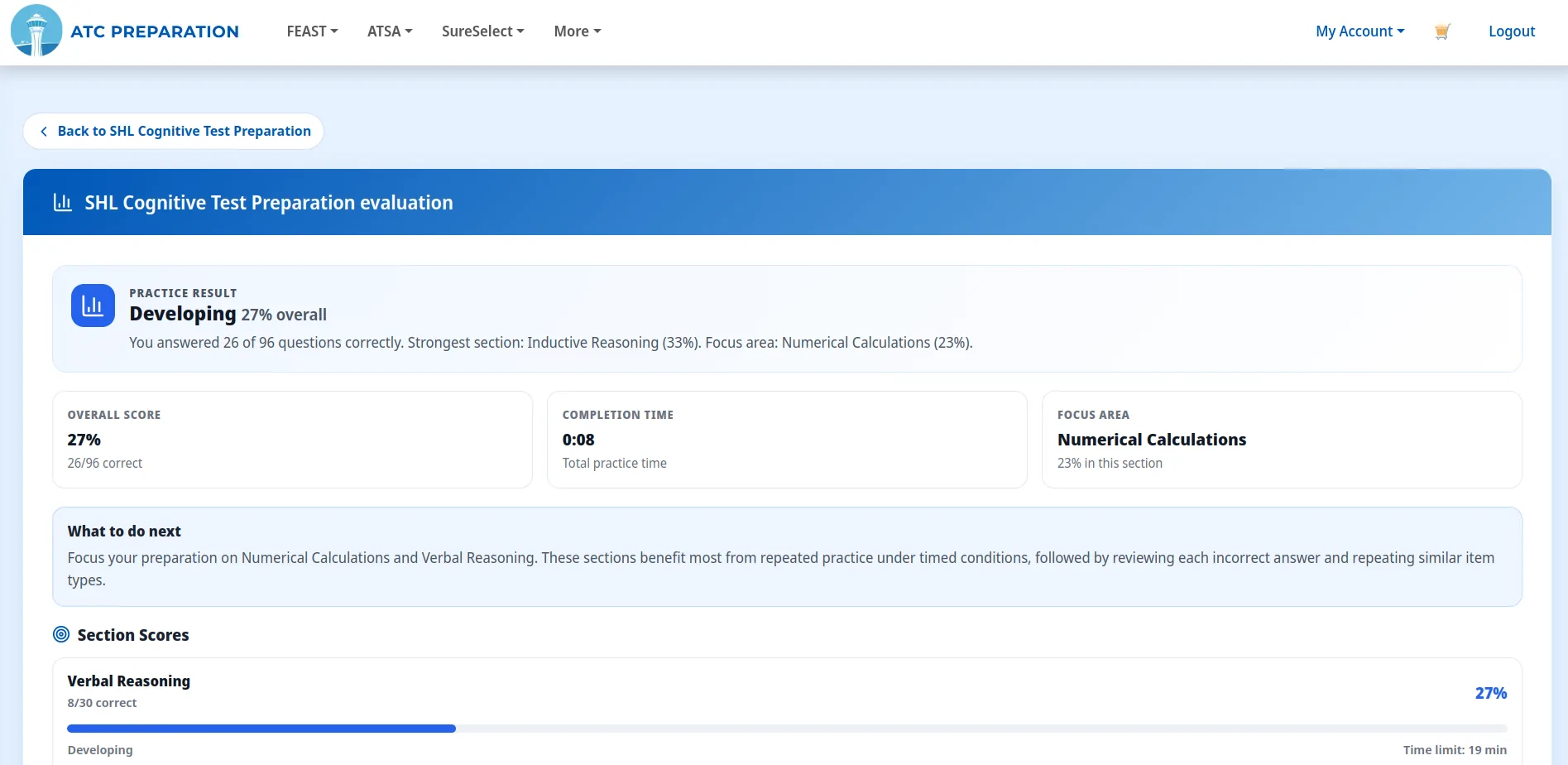Image resolution: width=1568 pixels, height=765 pixels.
Task: Click the 'Verbal Reasoning' section title
Action: [x=129, y=681]
